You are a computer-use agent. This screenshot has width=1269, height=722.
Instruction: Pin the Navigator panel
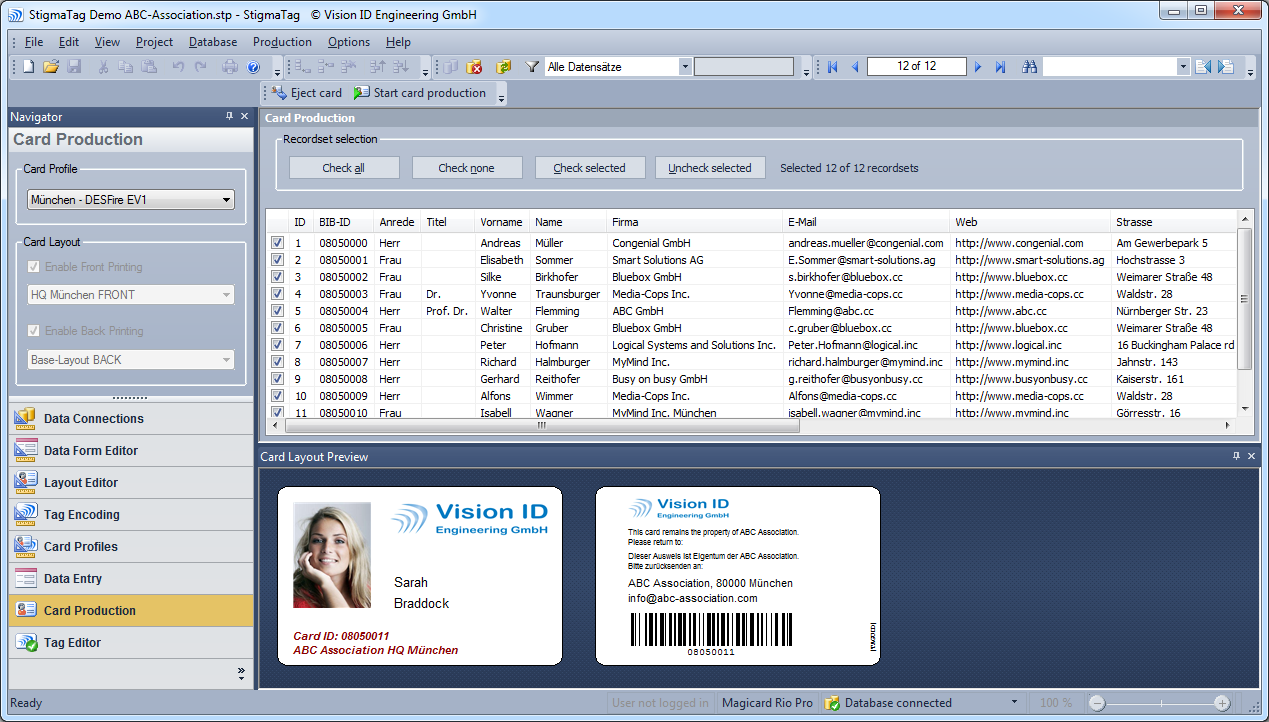coord(230,117)
